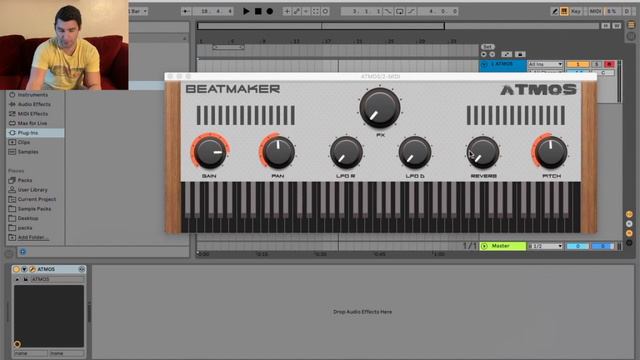The width and height of the screenshot is (640, 360).
Task: Open Sample Packs folder in browser
Action: (34, 209)
